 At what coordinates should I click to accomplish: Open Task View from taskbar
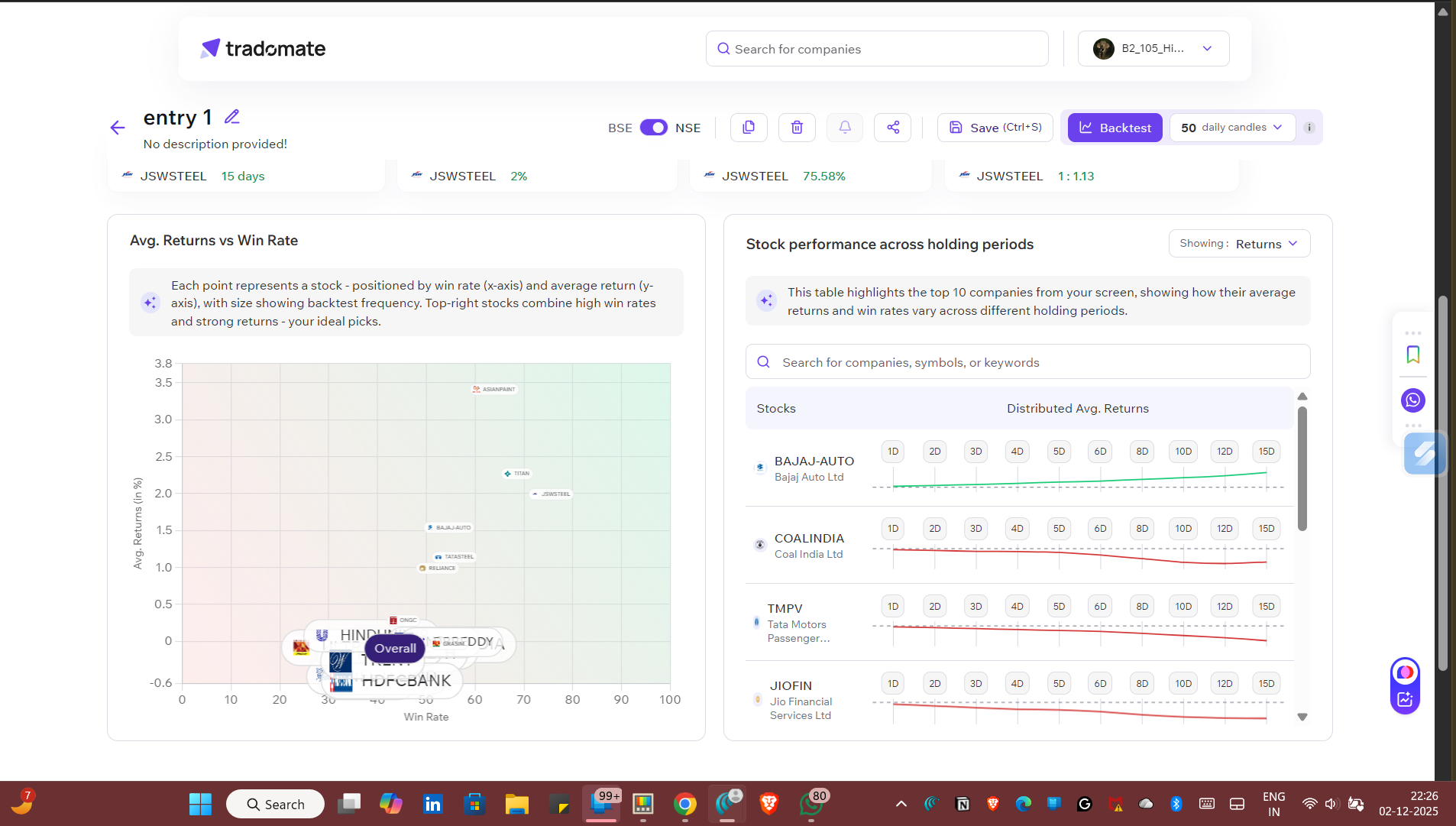click(x=349, y=804)
